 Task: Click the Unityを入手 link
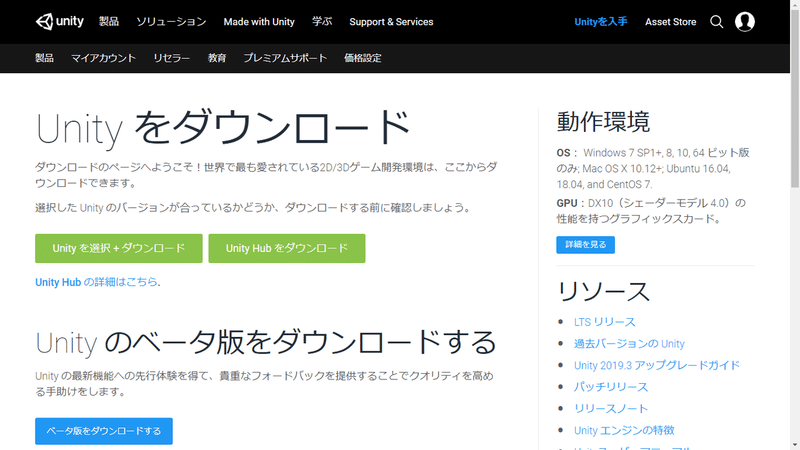601,22
